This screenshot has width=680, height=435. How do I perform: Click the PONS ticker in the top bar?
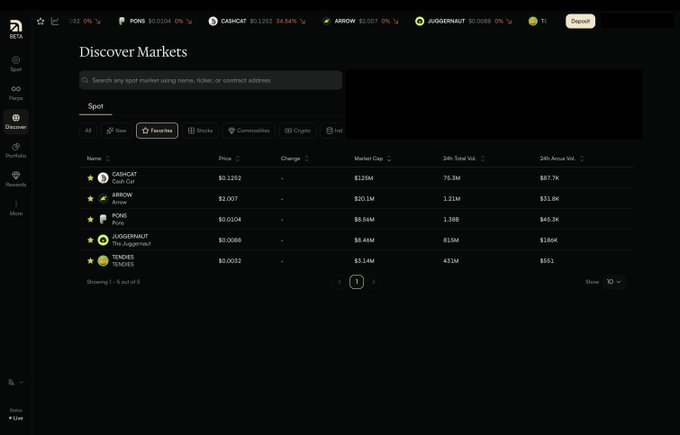(x=155, y=21)
